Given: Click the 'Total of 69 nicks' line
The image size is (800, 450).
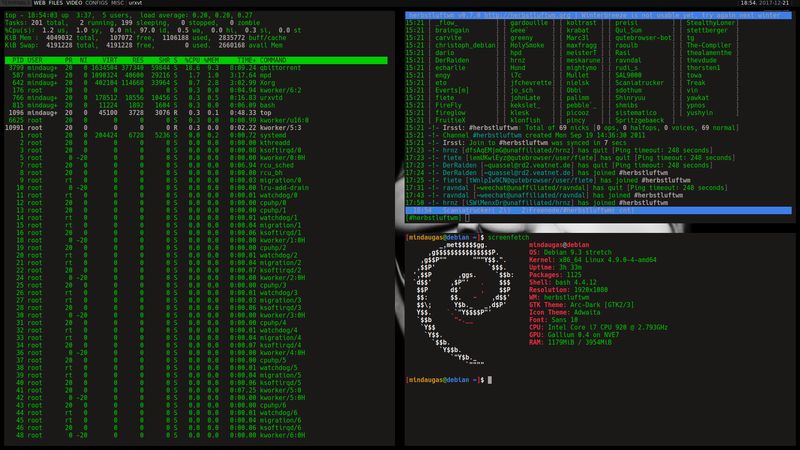Looking at the screenshot, I should pos(572,128).
